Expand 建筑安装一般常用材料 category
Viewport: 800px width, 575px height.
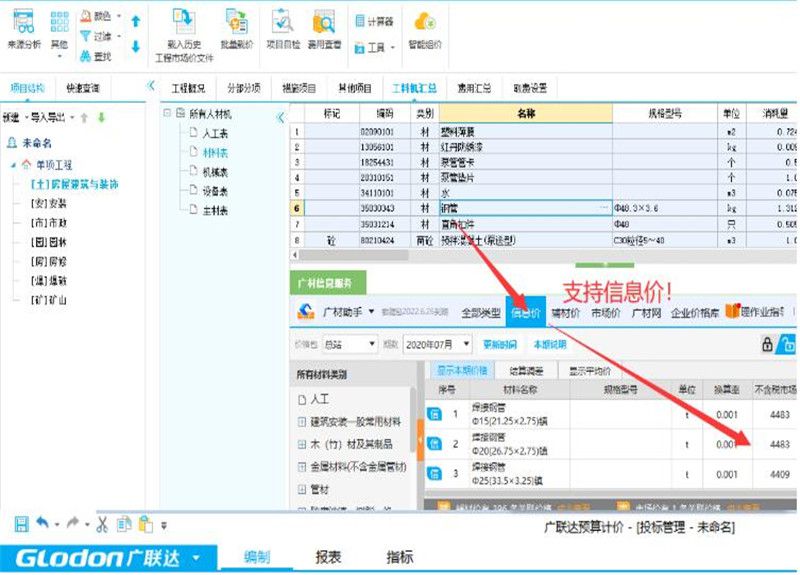click(302, 421)
